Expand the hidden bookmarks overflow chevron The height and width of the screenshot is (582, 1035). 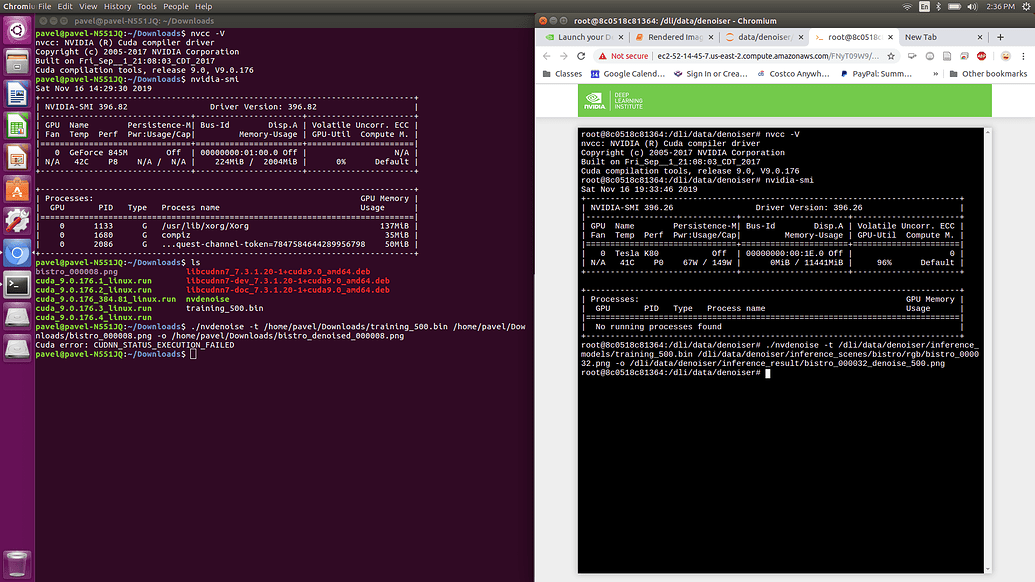tap(935, 74)
